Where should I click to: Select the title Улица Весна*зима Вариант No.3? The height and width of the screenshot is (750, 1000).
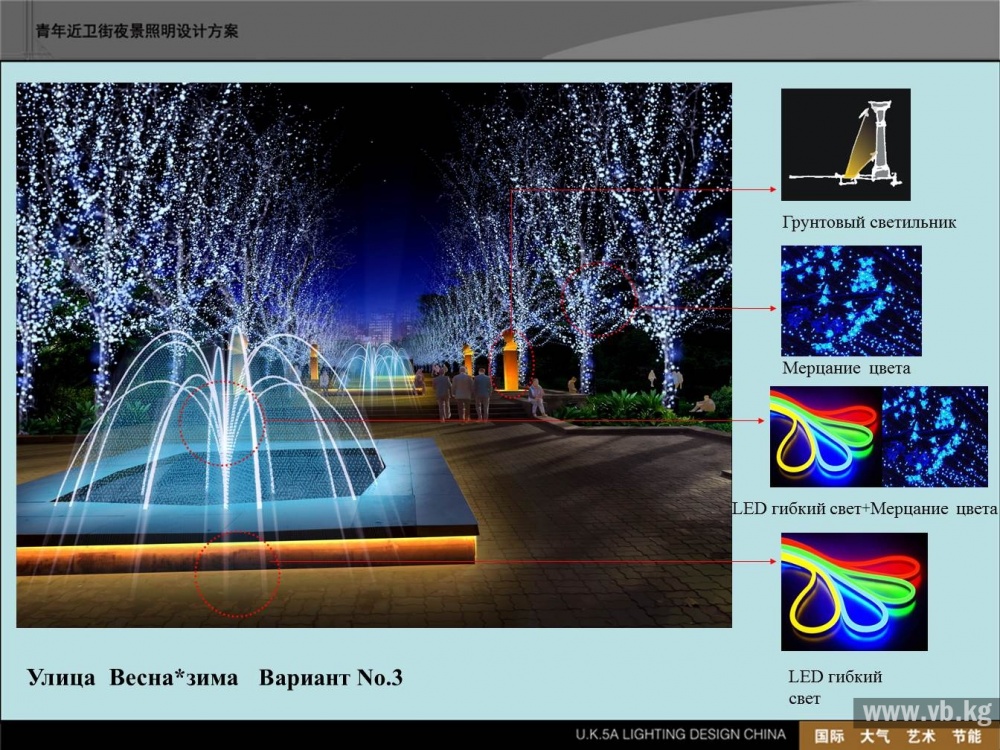[x=215, y=677]
